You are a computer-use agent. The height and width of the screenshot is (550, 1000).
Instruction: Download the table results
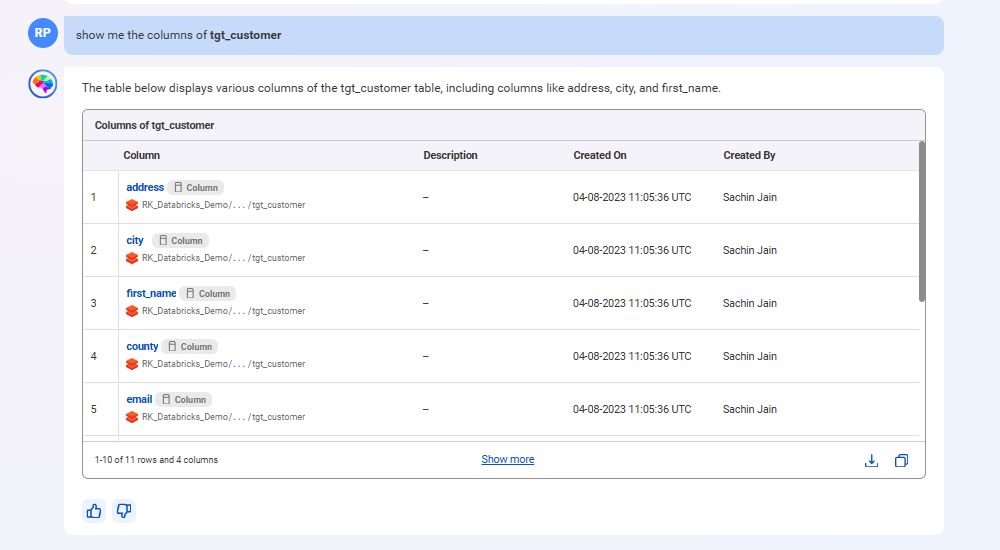coord(871,461)
